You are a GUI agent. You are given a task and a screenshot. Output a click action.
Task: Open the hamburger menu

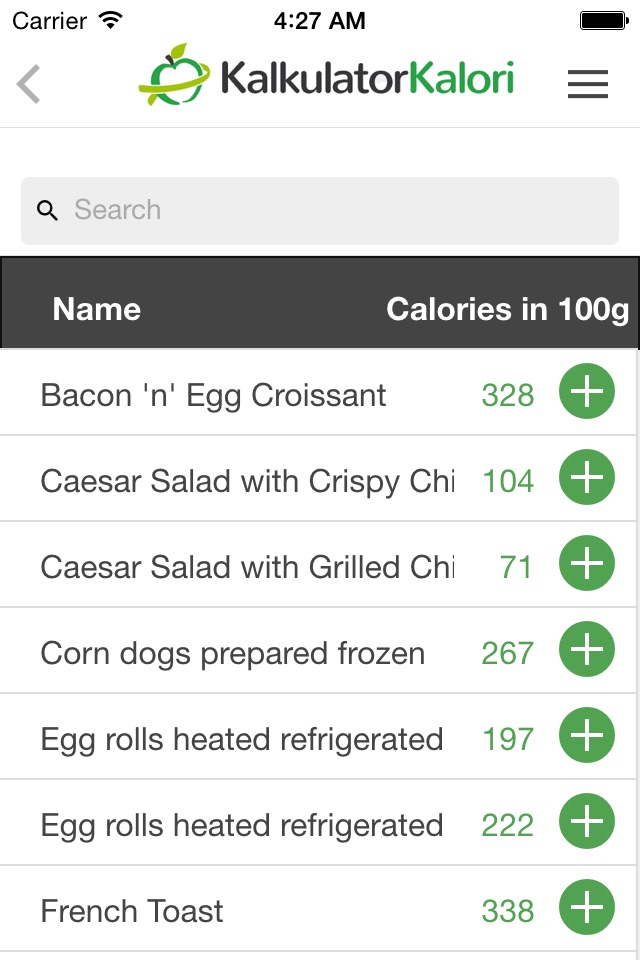[x=587, y=84]
